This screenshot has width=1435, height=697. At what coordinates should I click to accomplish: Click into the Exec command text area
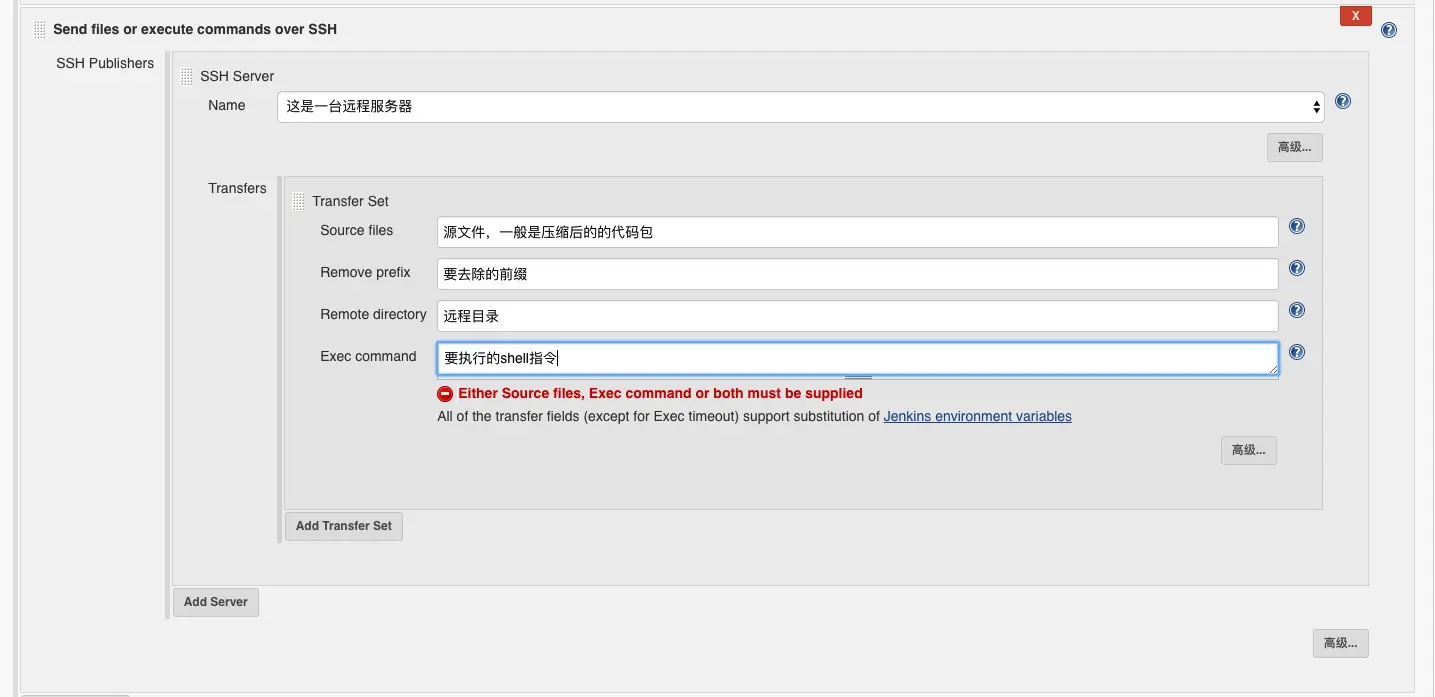[858, 359]
